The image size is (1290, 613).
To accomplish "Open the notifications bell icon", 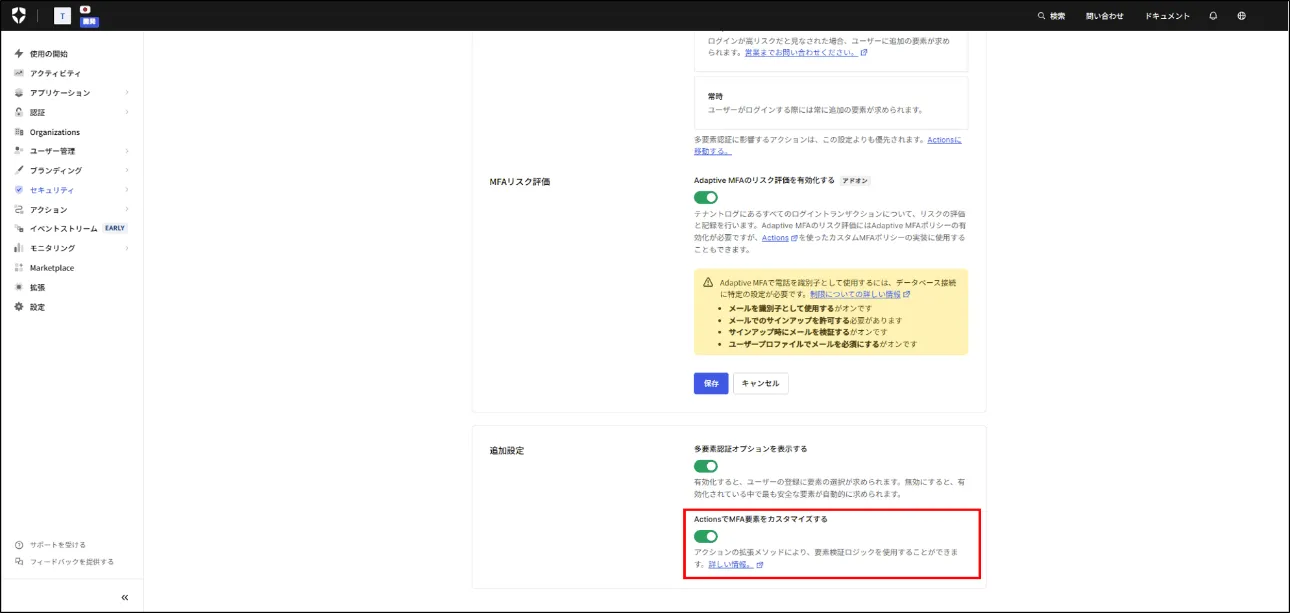I will 1213,16.
